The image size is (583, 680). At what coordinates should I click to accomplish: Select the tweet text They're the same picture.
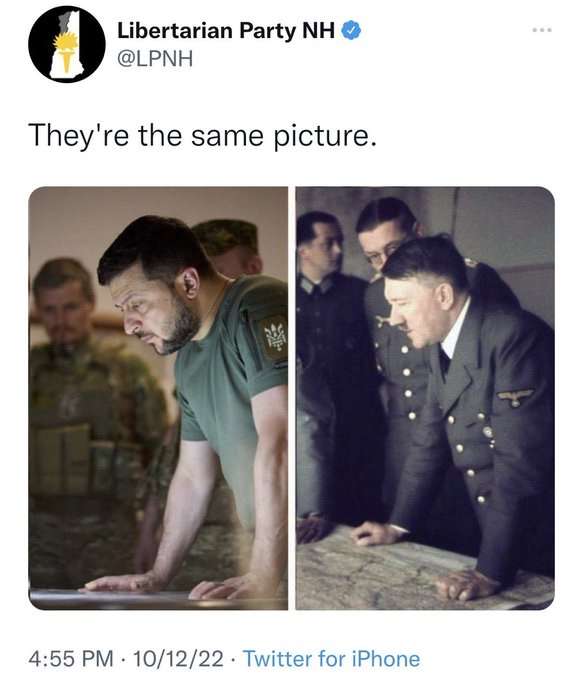pyautogui.click(x=202, y=136)
